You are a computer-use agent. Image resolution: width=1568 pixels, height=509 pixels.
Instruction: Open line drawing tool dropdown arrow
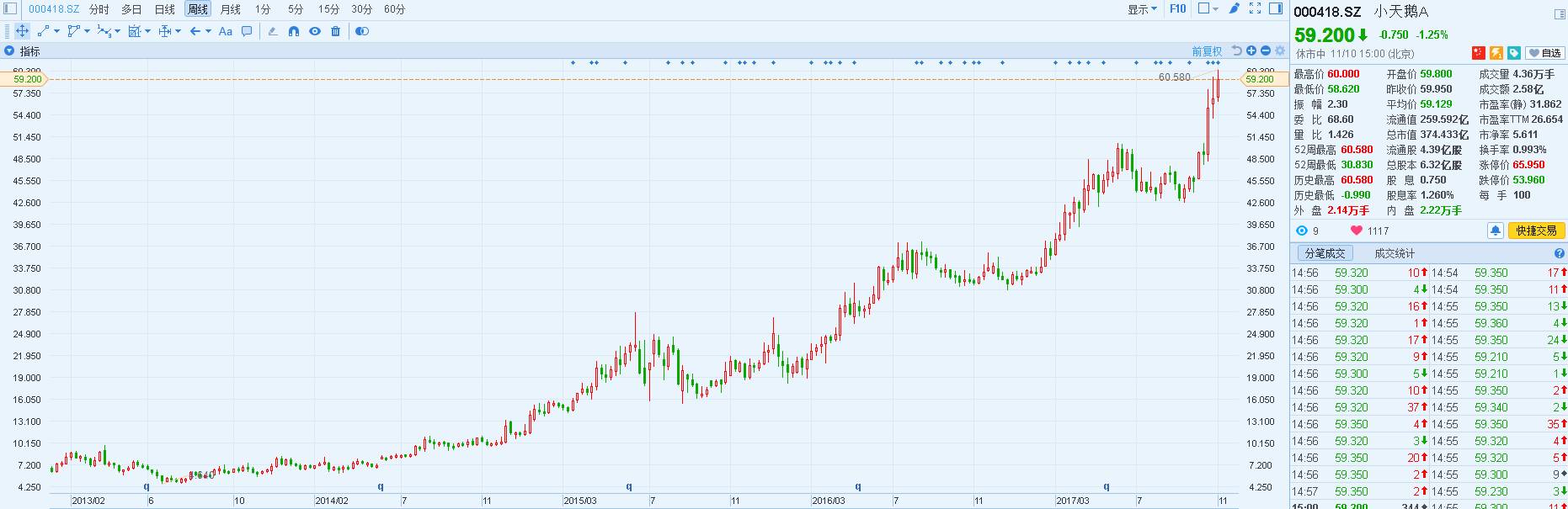[57, 31]
